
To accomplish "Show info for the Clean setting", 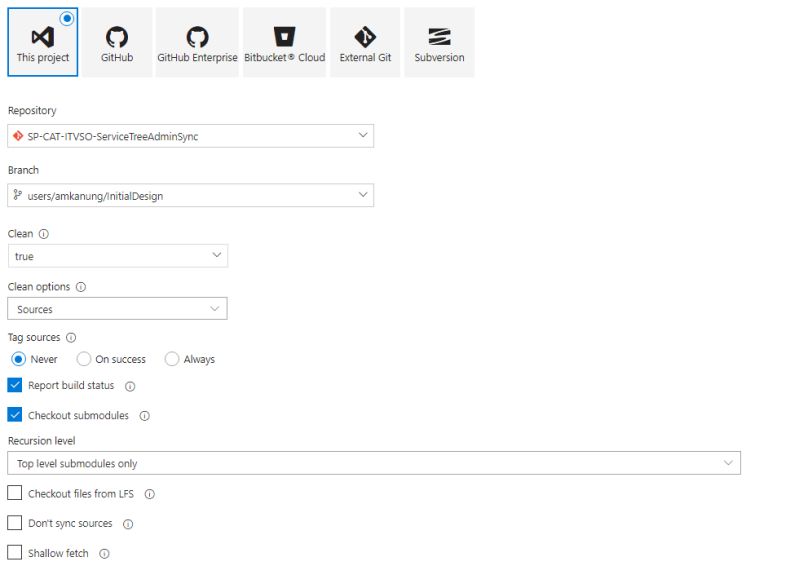I will click(x=44, y=234).
